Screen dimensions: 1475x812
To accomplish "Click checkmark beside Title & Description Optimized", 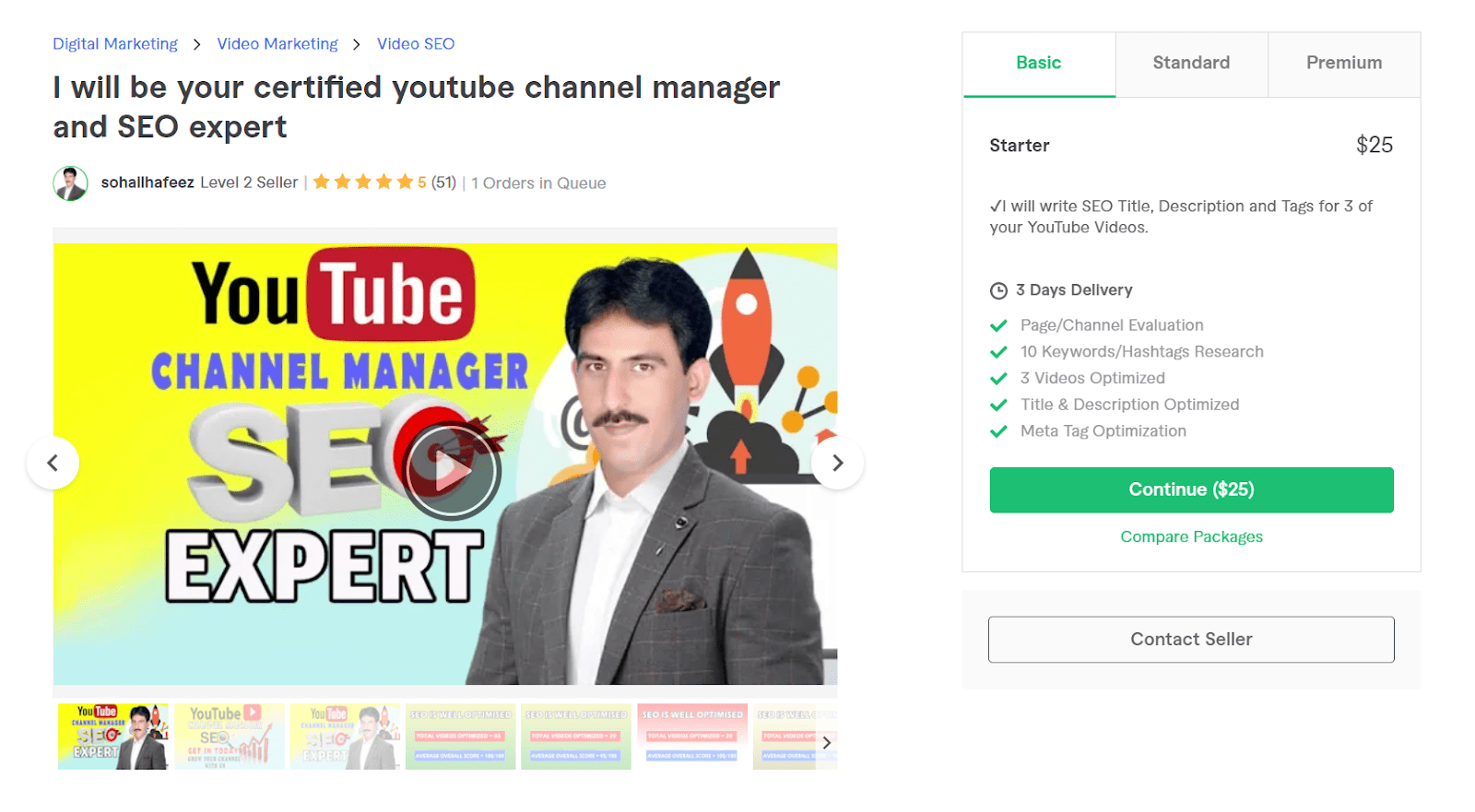I will (x=998, y=406).
